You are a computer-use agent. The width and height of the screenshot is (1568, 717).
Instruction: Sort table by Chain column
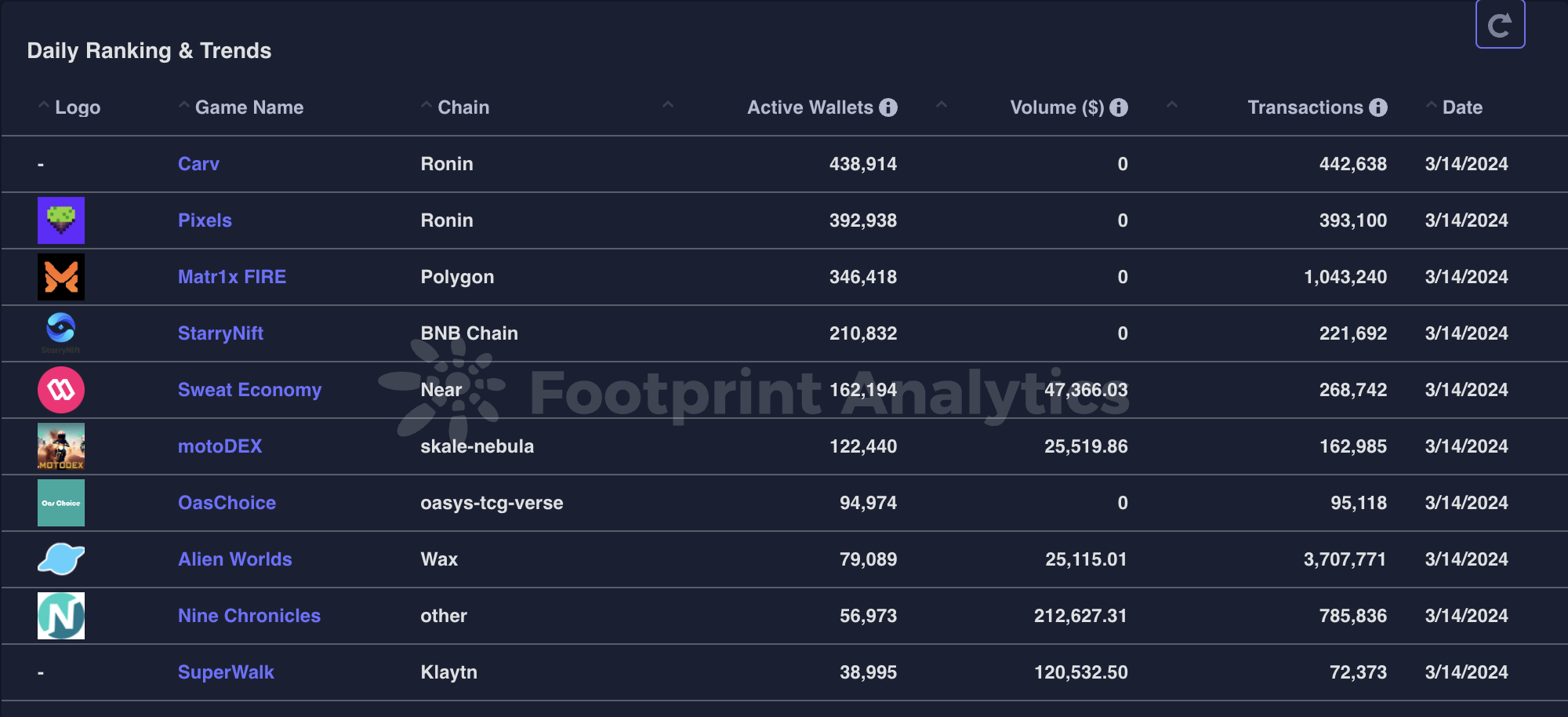[463, 107]
